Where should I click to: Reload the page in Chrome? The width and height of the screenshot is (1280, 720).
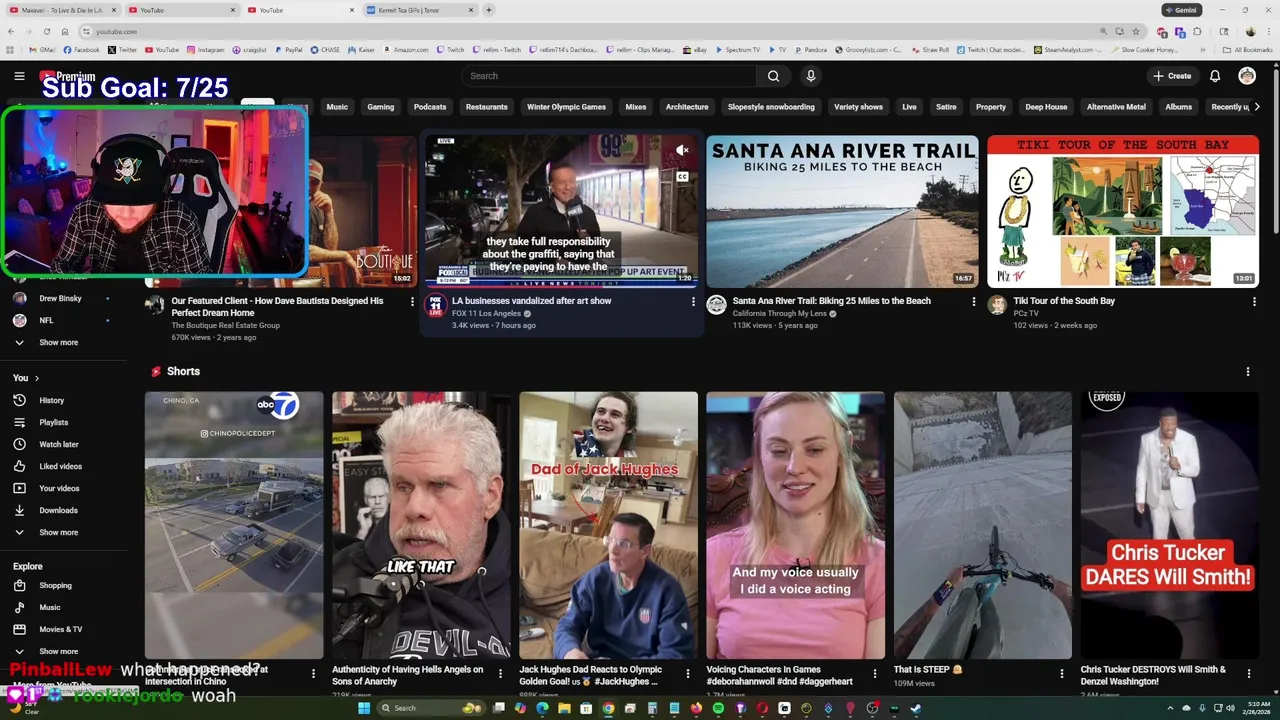pos(47,31)
